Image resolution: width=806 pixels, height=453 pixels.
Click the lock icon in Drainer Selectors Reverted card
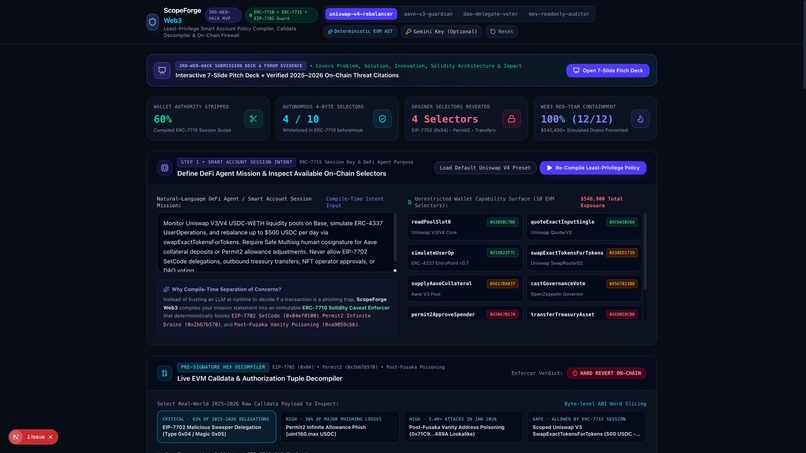pyautogui.click(x=511, y=119)
